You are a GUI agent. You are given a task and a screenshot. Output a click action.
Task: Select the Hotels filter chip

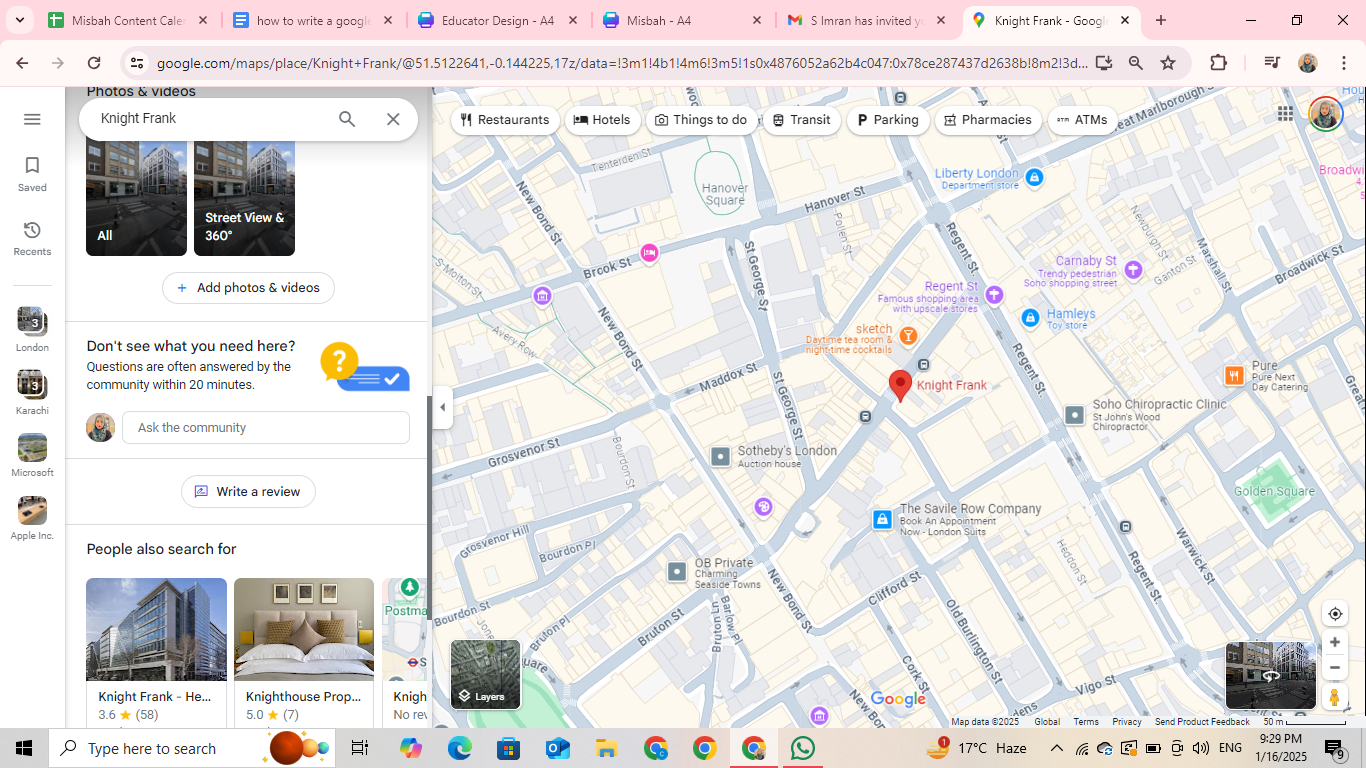click(602, 120)
